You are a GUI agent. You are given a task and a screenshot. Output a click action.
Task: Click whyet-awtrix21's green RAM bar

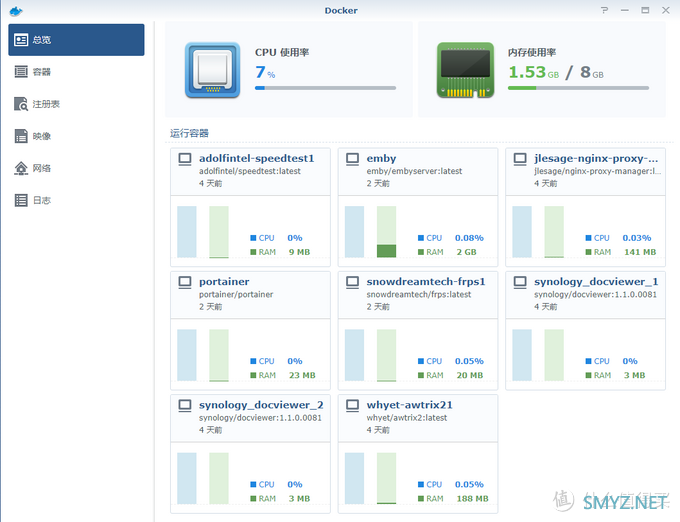pyautogui.click(x=386, y=478)
